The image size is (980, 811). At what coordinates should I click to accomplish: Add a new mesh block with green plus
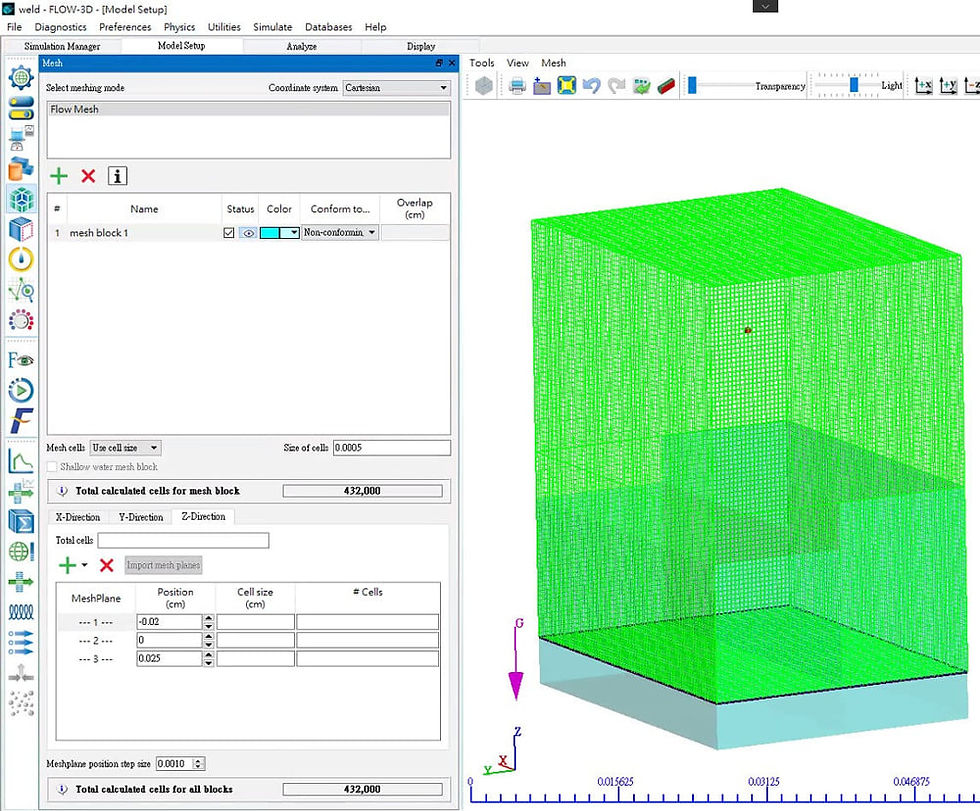[59, 176]
